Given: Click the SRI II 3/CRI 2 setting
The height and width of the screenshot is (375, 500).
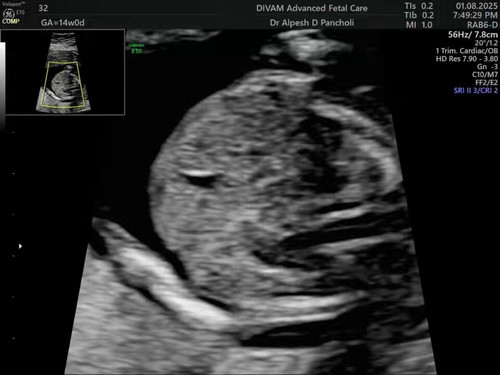Looking at the screenshot, I should (476, 90).
